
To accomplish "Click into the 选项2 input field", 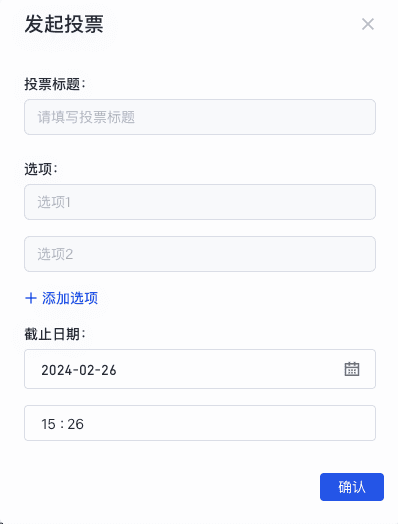I will (200, 254).
